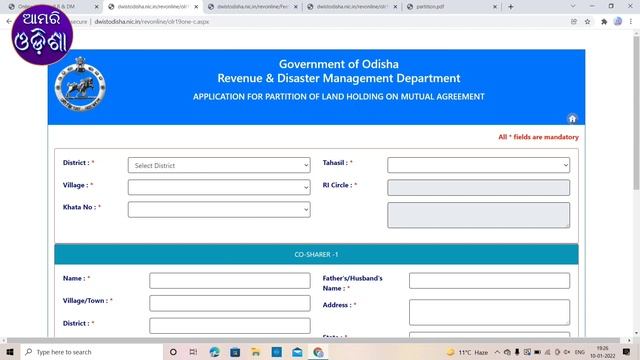Open a new browser tab

coord(511,7)
